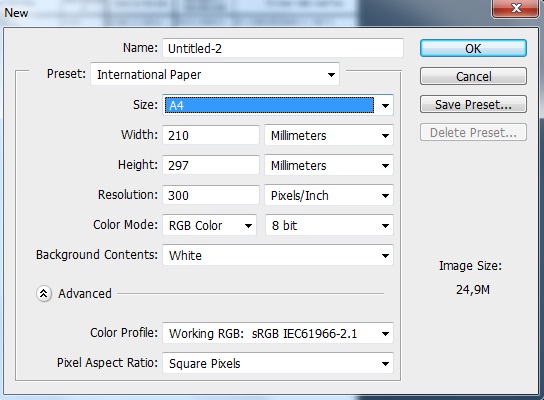544x400 pixels.
Task: Click the Width value field 210
Action: (211, 135)
